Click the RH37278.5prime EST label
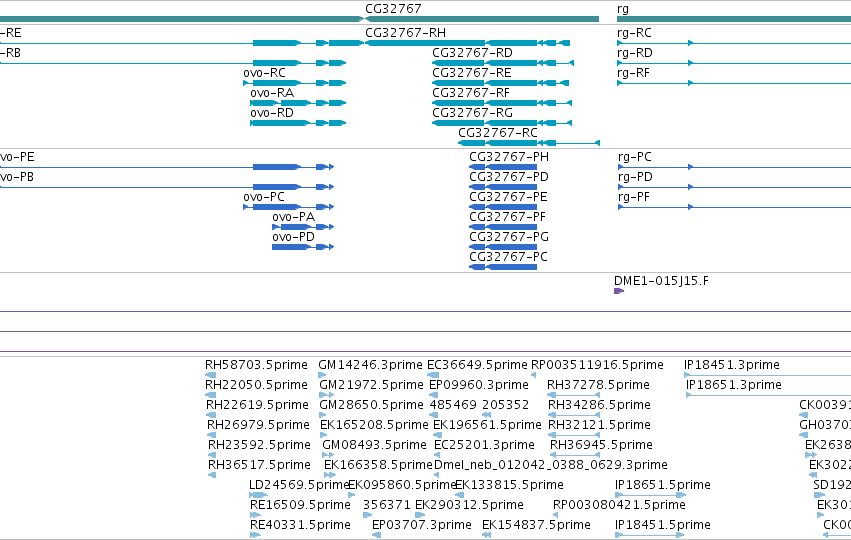 598,385
